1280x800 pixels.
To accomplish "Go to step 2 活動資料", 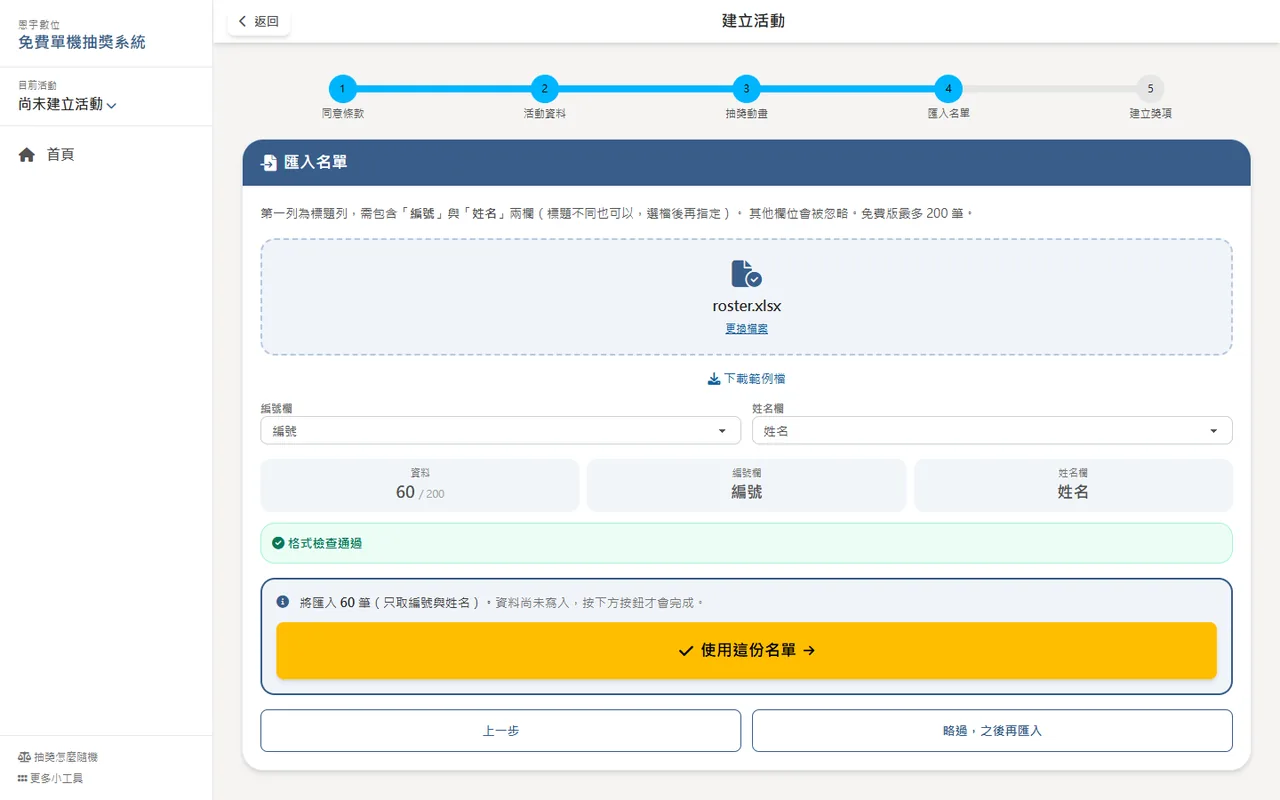I will [x=544, y=89].
